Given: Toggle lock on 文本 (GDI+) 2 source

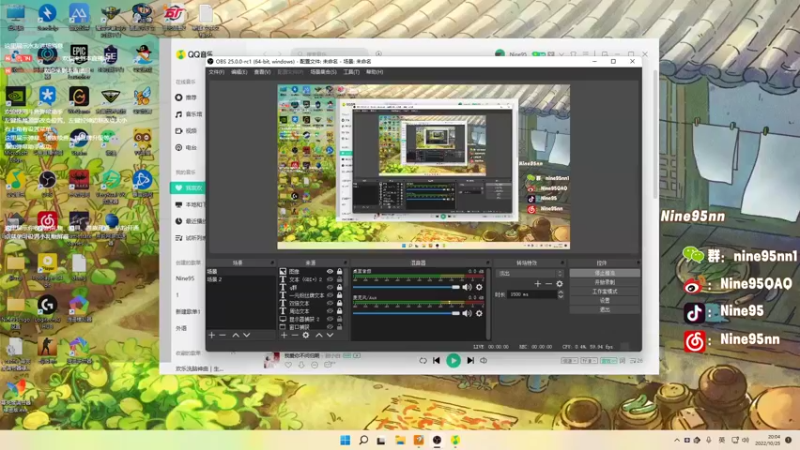Looking at the screenshot, I should (x=339, y=280).
